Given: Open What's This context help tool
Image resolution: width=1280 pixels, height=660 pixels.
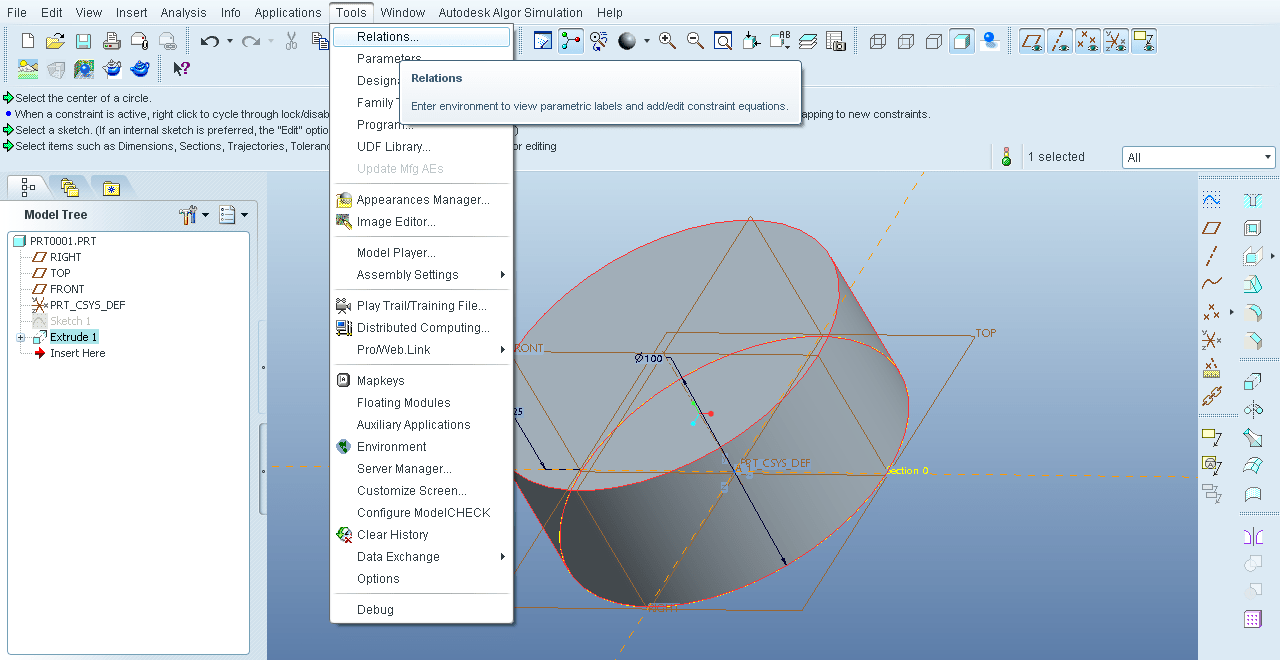Looking at the screenshot, I should (x=181, y=69).
